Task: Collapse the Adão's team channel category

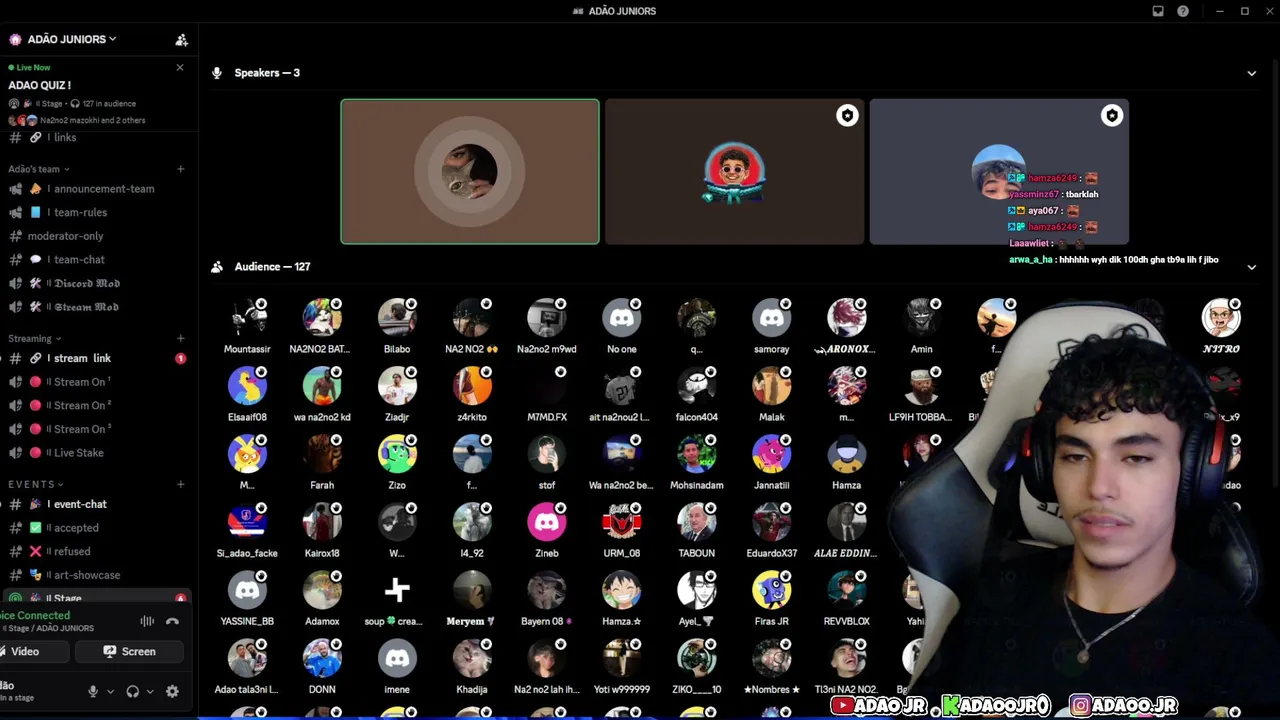Action: (39, 169)
